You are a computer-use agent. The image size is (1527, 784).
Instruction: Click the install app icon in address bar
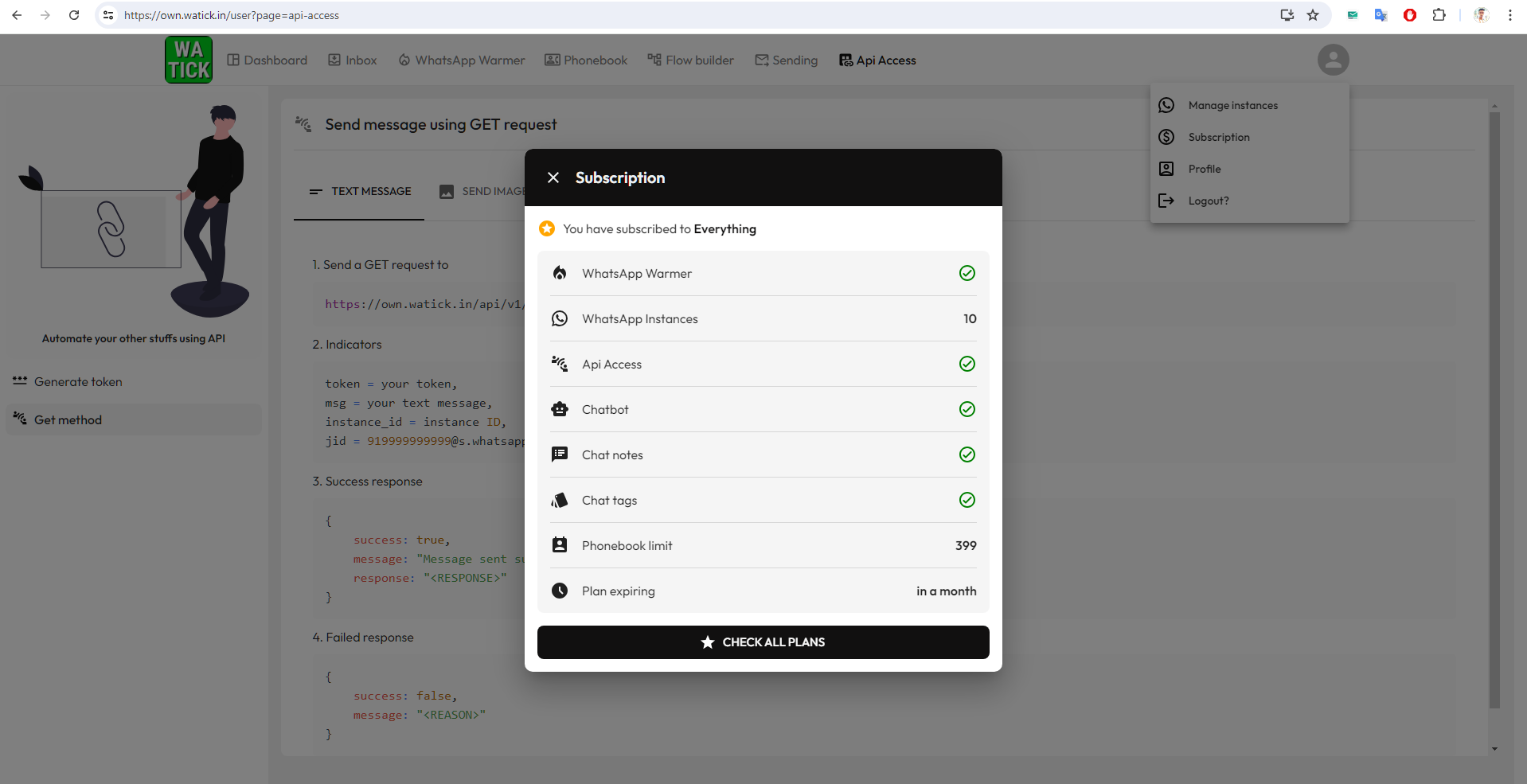coord(1287,15)
